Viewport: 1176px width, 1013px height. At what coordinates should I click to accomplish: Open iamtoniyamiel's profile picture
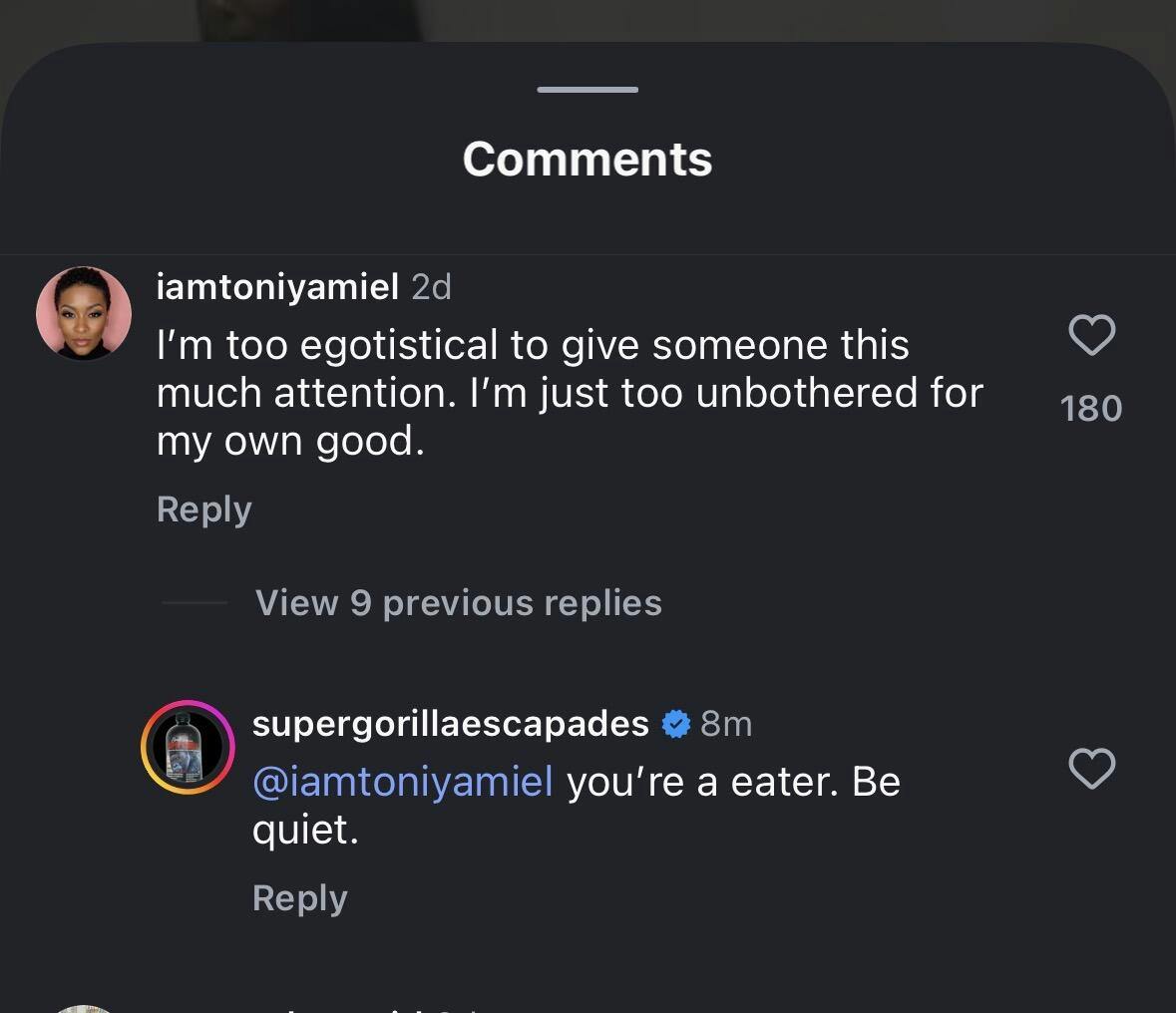coord(84,313)
